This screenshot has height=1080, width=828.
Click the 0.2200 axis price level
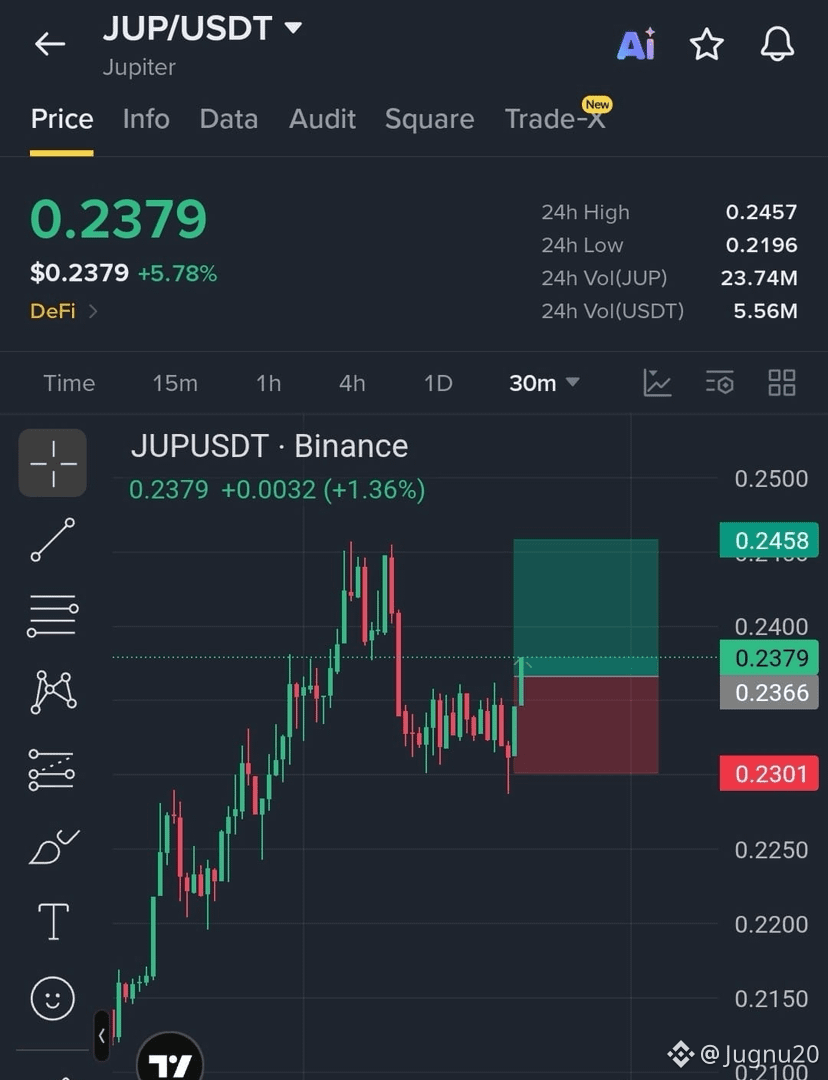point(771,924)
